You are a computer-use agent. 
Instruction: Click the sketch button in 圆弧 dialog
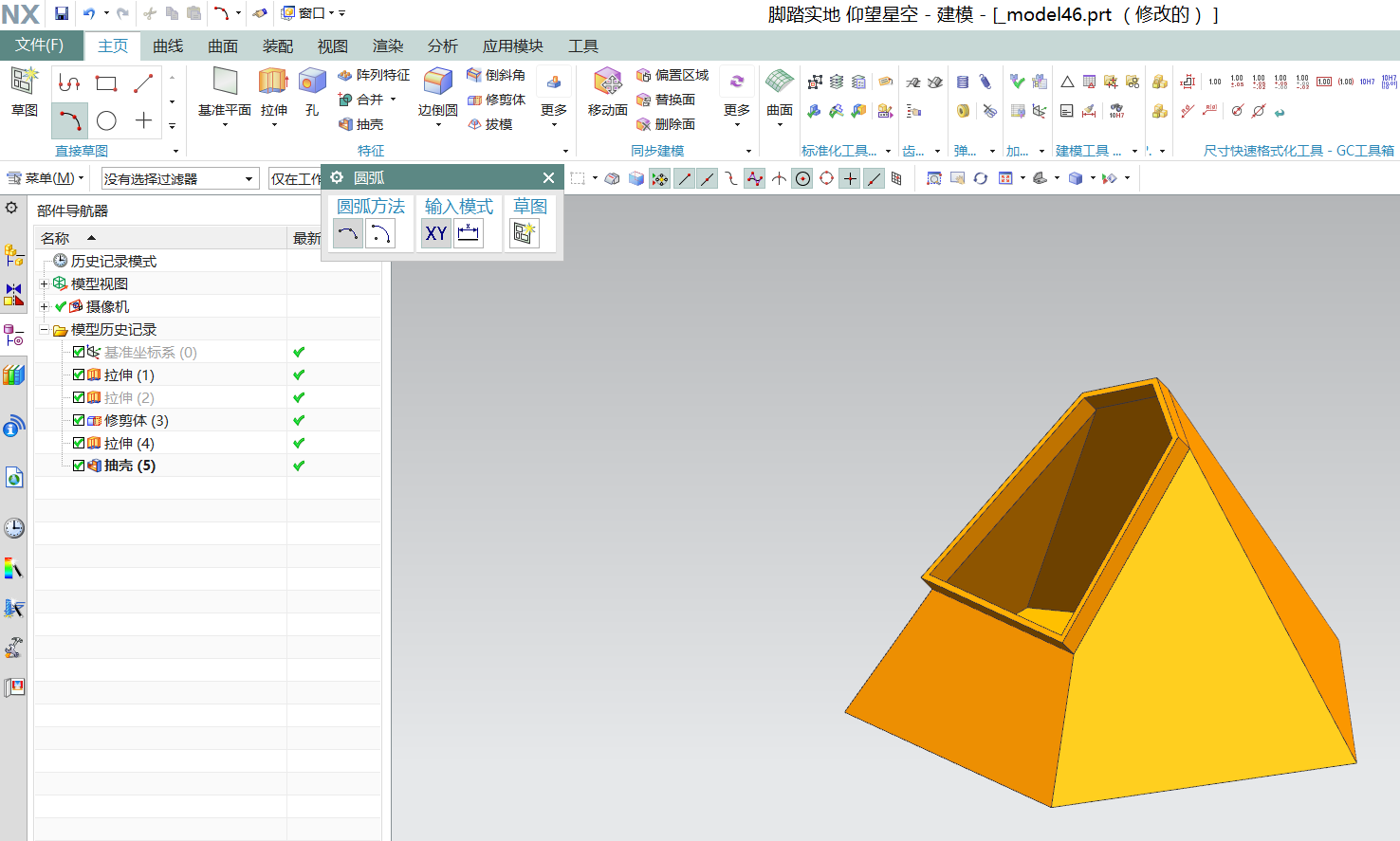click(x=525, y=233)
